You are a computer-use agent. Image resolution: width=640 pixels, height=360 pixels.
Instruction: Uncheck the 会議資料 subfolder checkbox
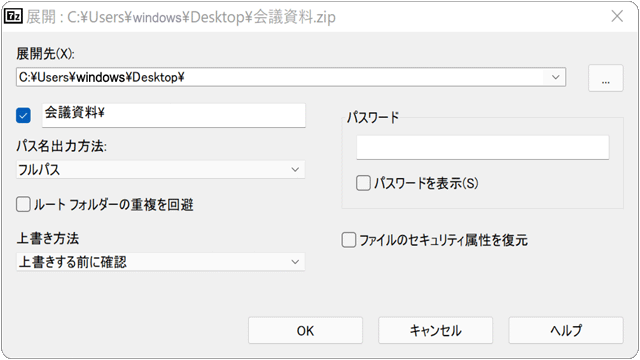(x=23, y=115)
